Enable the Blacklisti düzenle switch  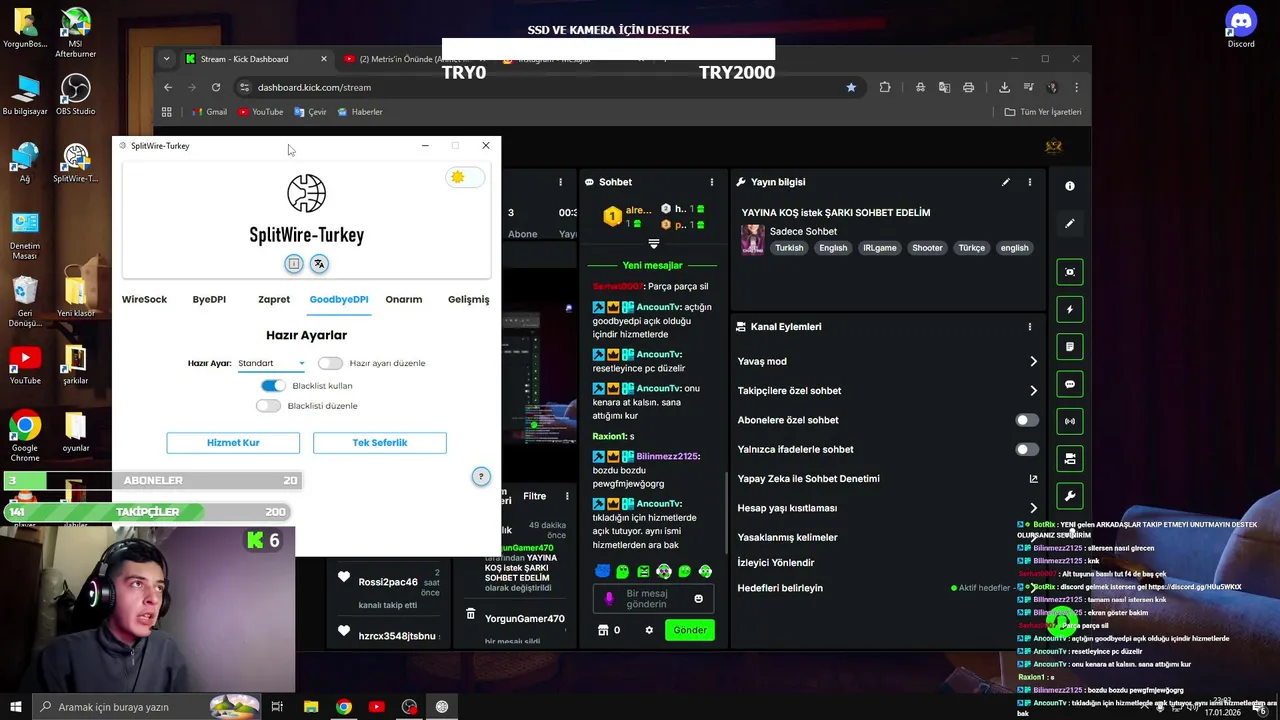[x=268, y=405]
